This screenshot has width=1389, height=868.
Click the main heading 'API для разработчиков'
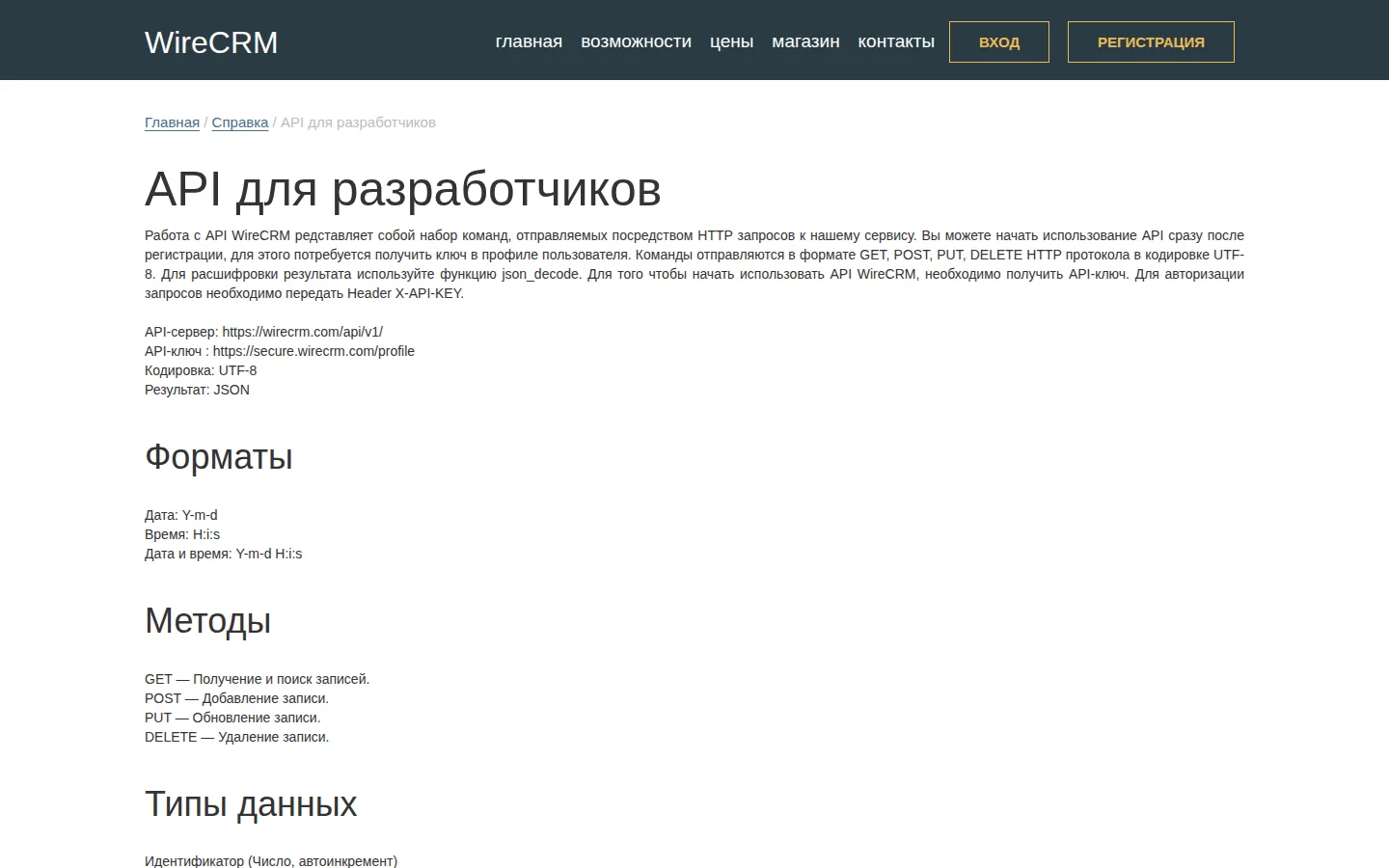tap(403, 188)
